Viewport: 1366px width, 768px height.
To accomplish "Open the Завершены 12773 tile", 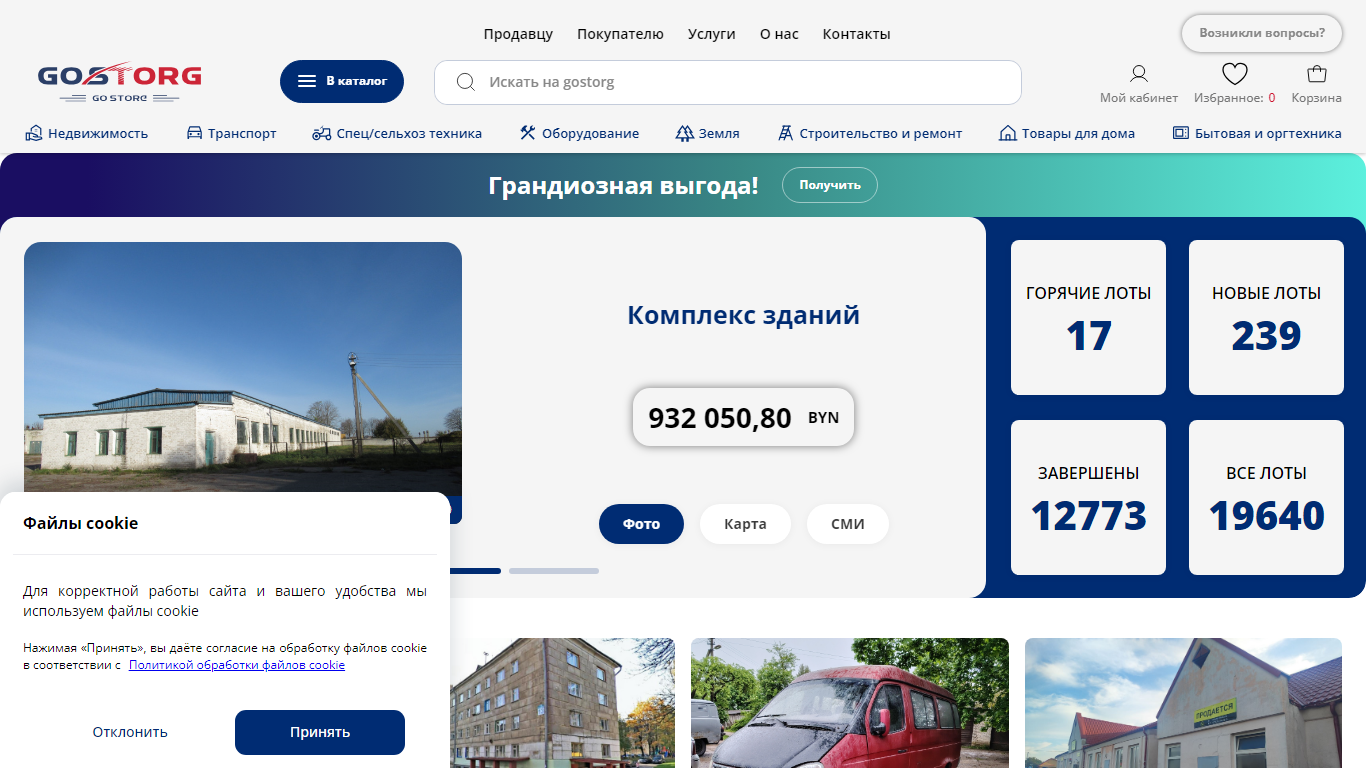I will tap(1088, 498).
